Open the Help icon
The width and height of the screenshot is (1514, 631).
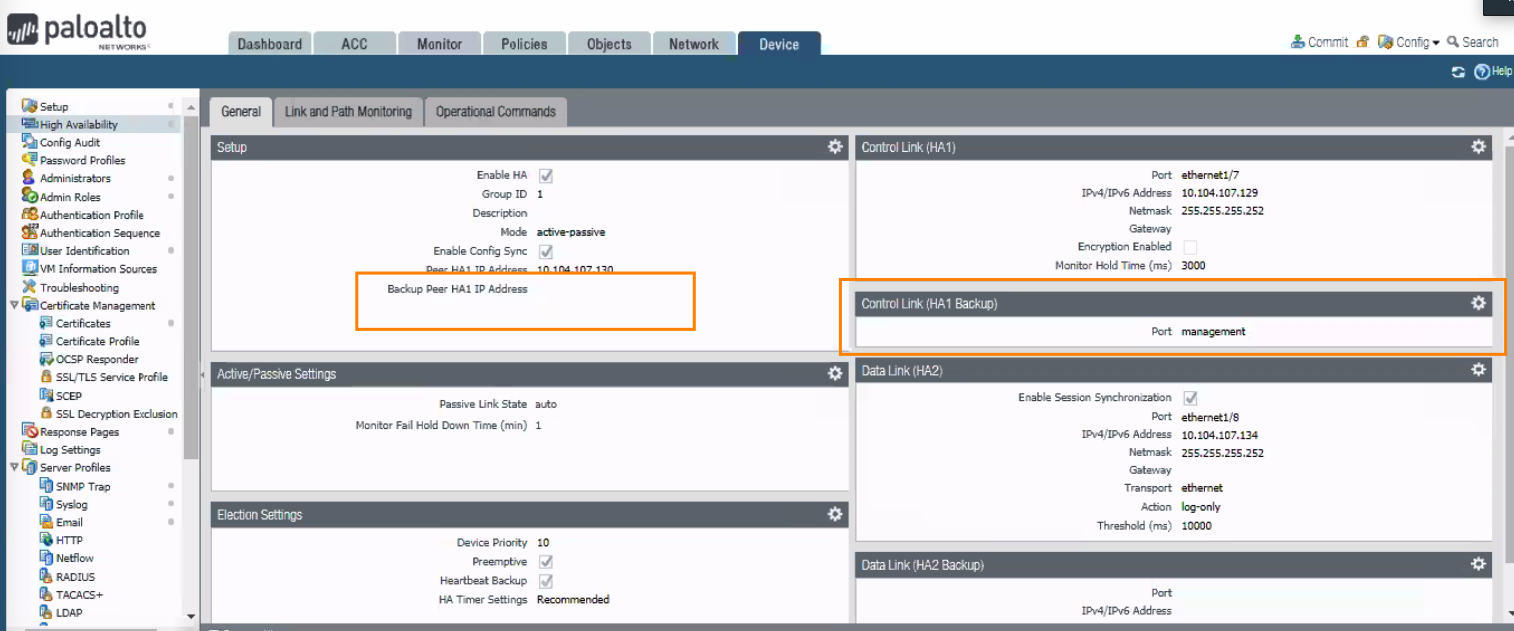pyautogui.click(x=1482, y=72)
